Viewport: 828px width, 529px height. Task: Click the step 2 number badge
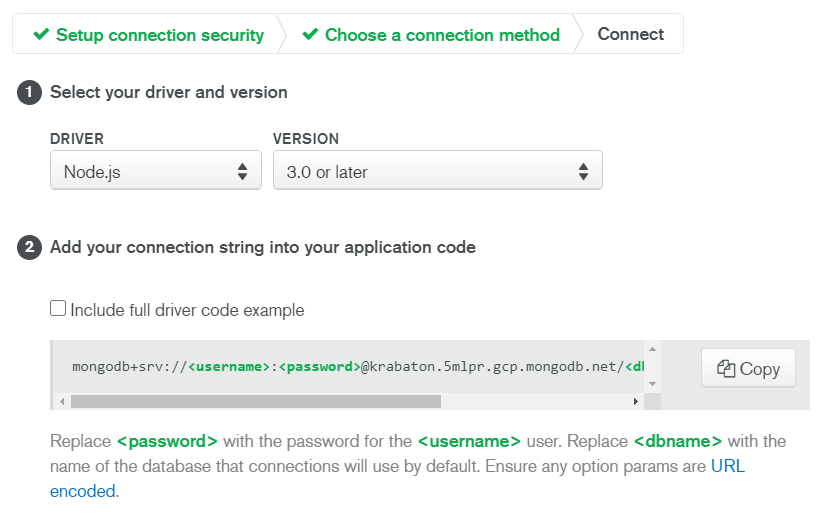tap(29, 248)
